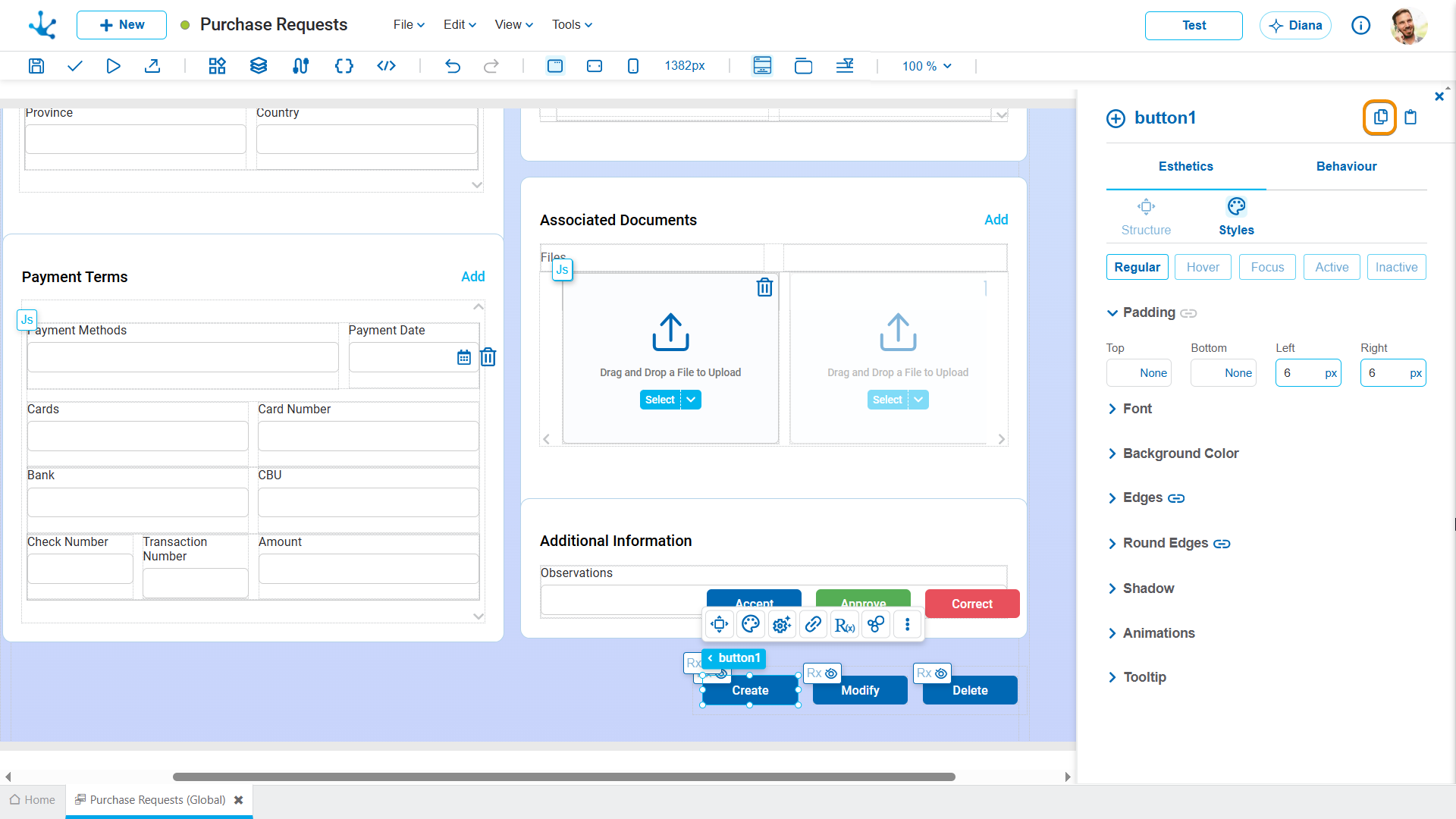Toggle visibility eye on Modify button
Viewport: 1456px width, 819px height.
831,673
